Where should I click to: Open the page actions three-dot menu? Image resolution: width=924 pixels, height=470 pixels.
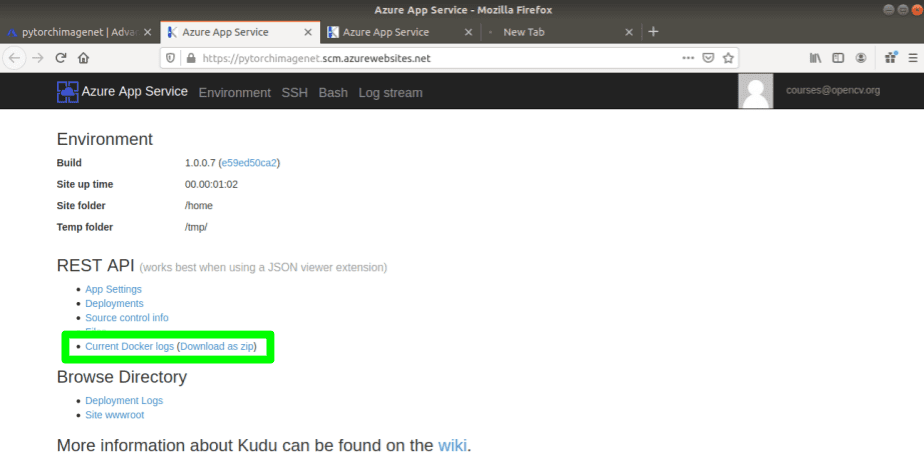click(688, 58)
